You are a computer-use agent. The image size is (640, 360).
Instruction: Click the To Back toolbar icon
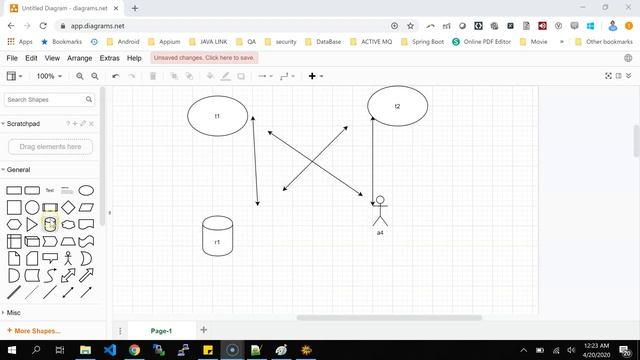(x=189, y=76)
